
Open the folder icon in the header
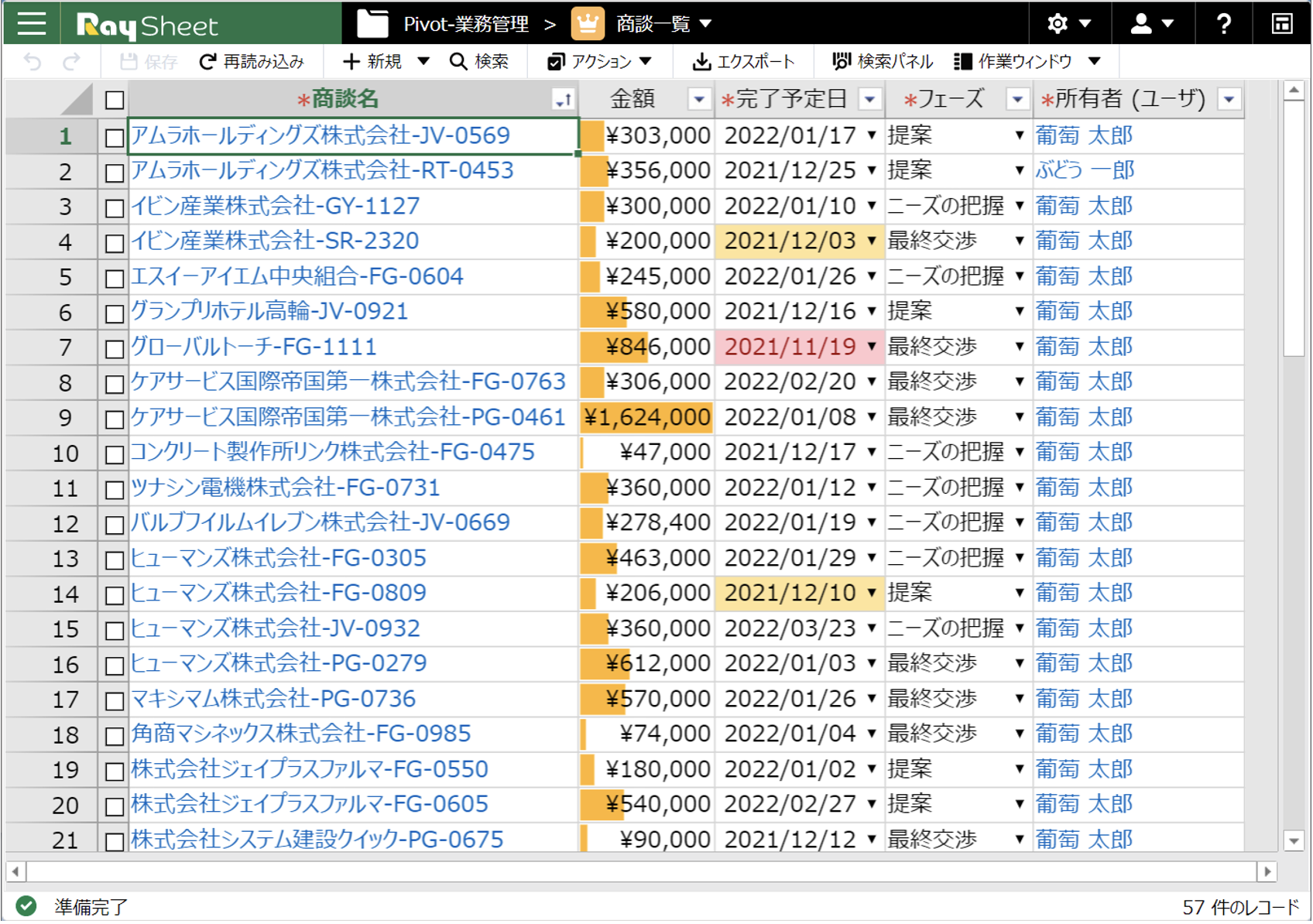point(372,24)
